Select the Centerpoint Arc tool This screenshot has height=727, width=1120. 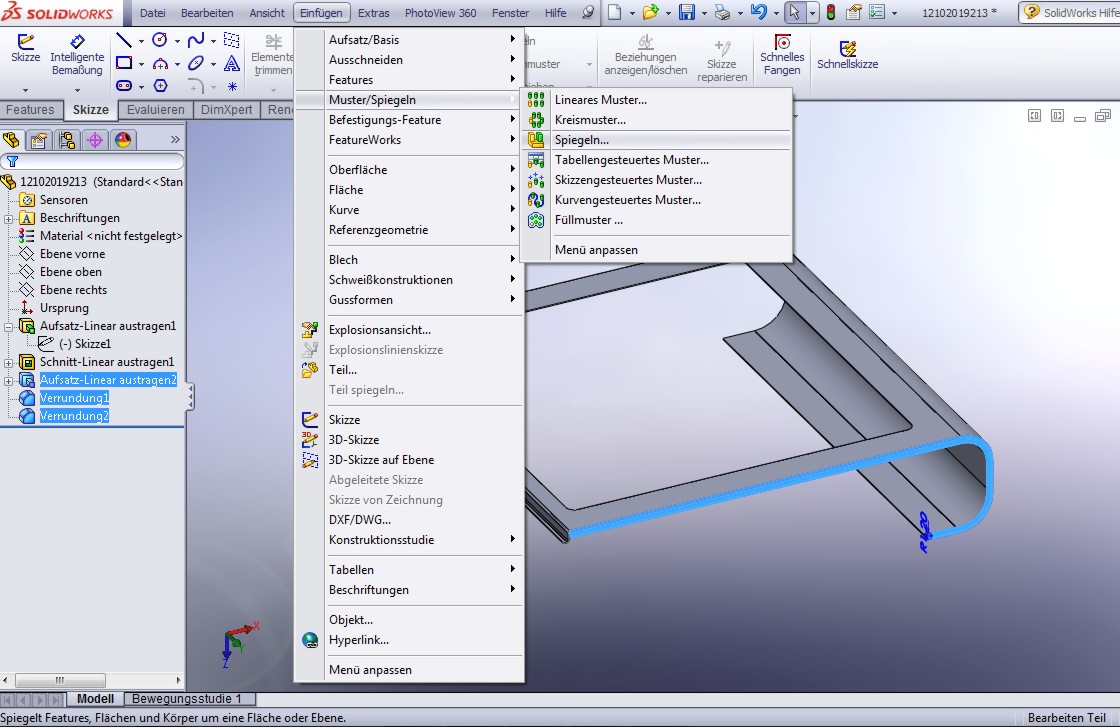(x=160, y=64)
